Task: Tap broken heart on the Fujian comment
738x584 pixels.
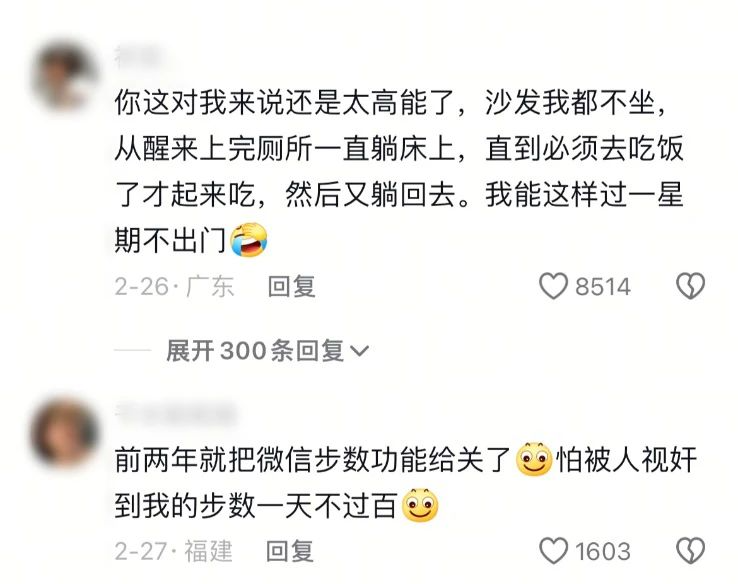Action: [x=690, y=551]
